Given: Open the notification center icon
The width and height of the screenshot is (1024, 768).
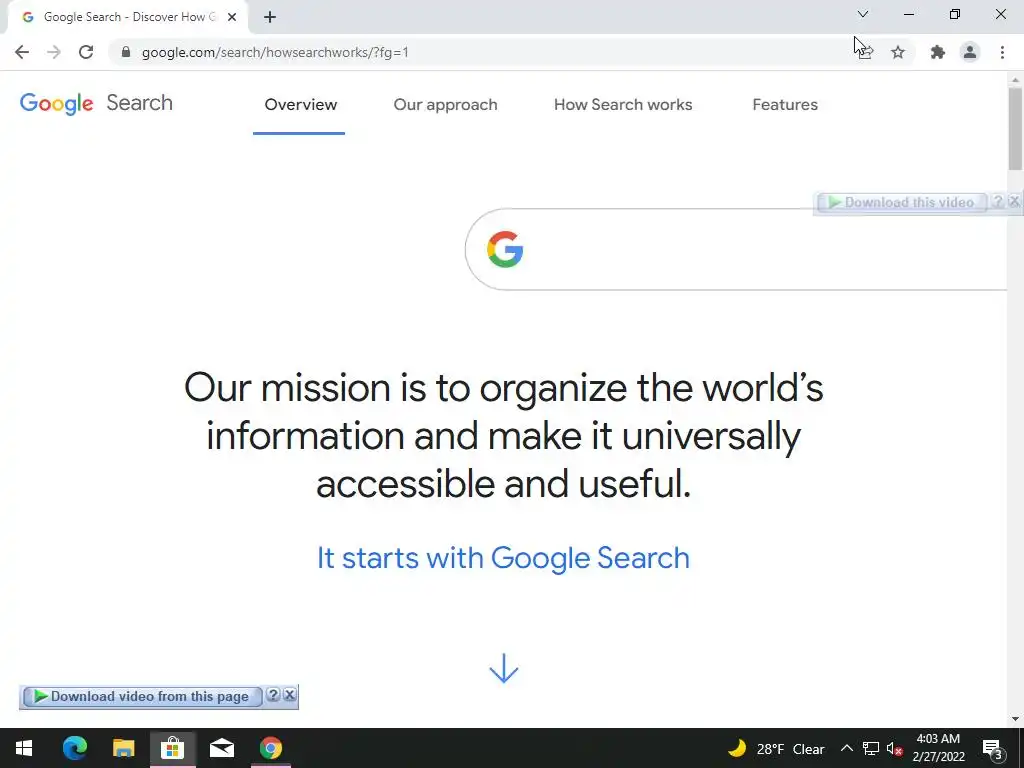Looking at the screenshot, I should (993, 748).
